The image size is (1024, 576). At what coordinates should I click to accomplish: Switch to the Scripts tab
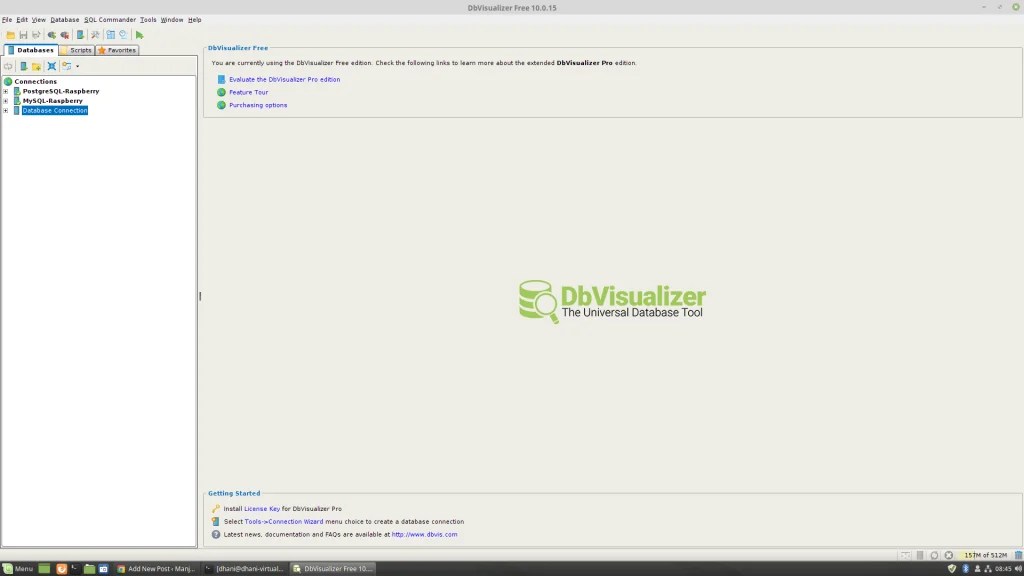(77, 50)
